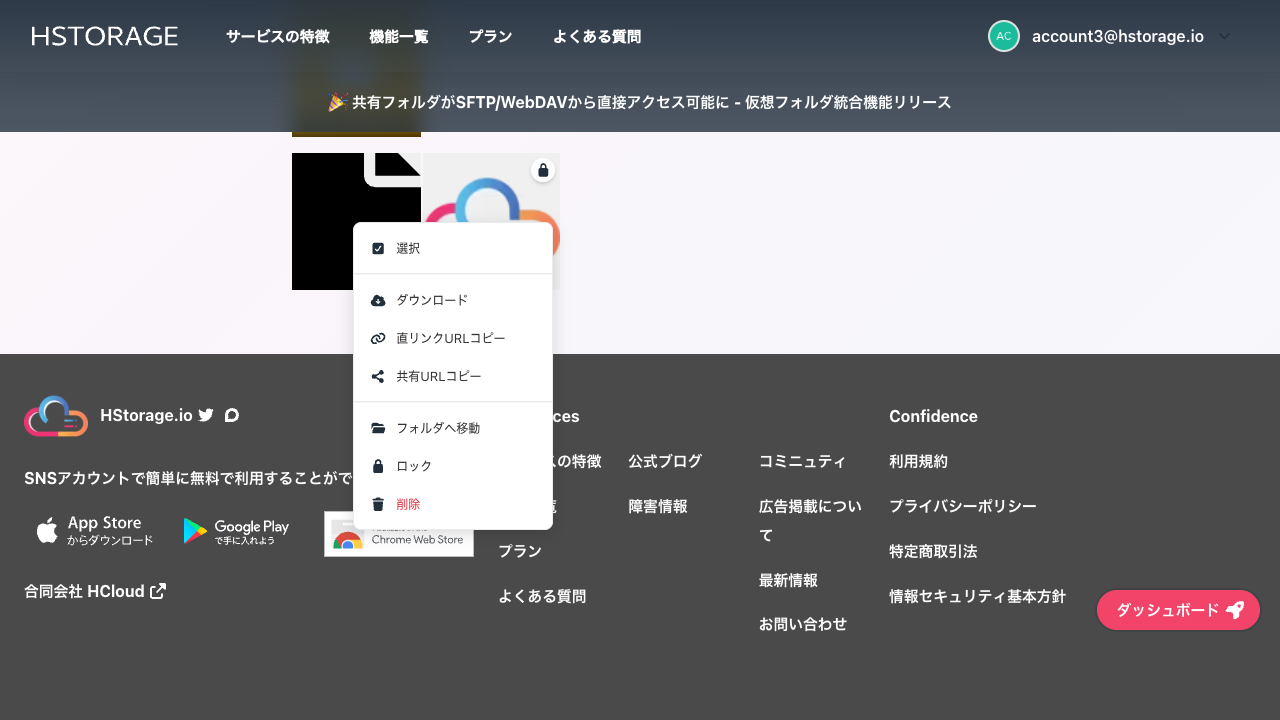Expand the account dropdown chevron
Image resolution: width=1280 pixels, height=720 pixels.
pyautogui.click(x=1225, y=36)
